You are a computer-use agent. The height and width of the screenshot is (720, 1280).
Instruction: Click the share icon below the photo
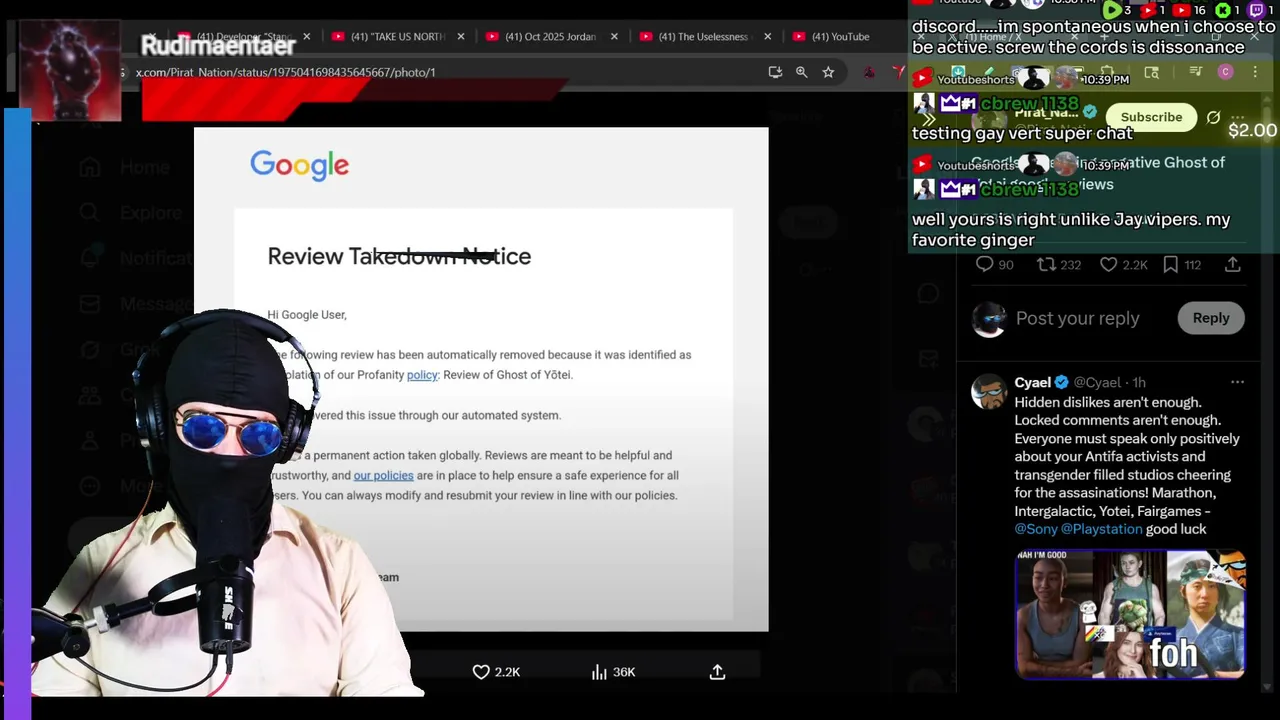[x=717, y=672]
